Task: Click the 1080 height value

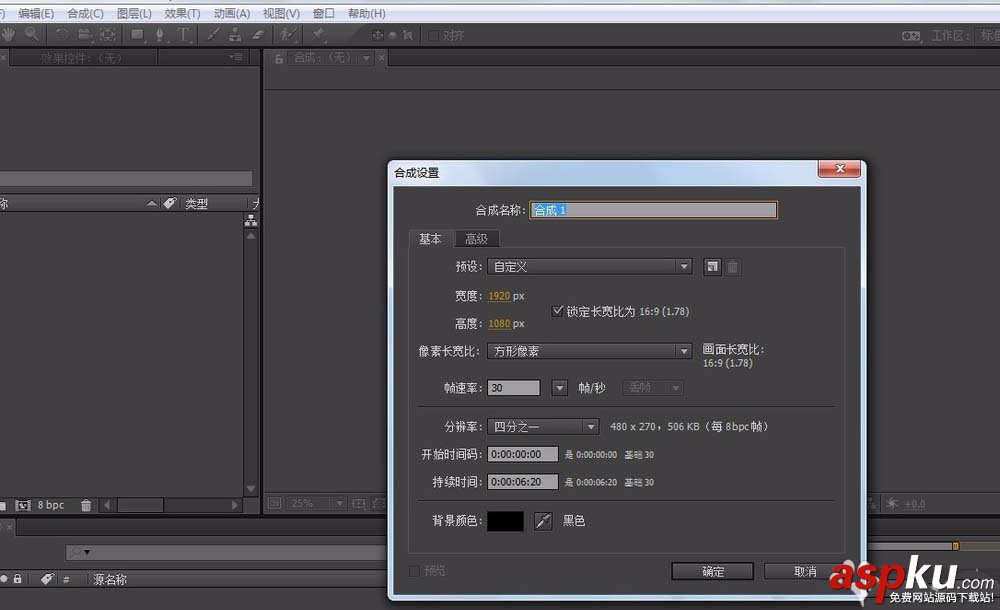Action: pos(499,324)
